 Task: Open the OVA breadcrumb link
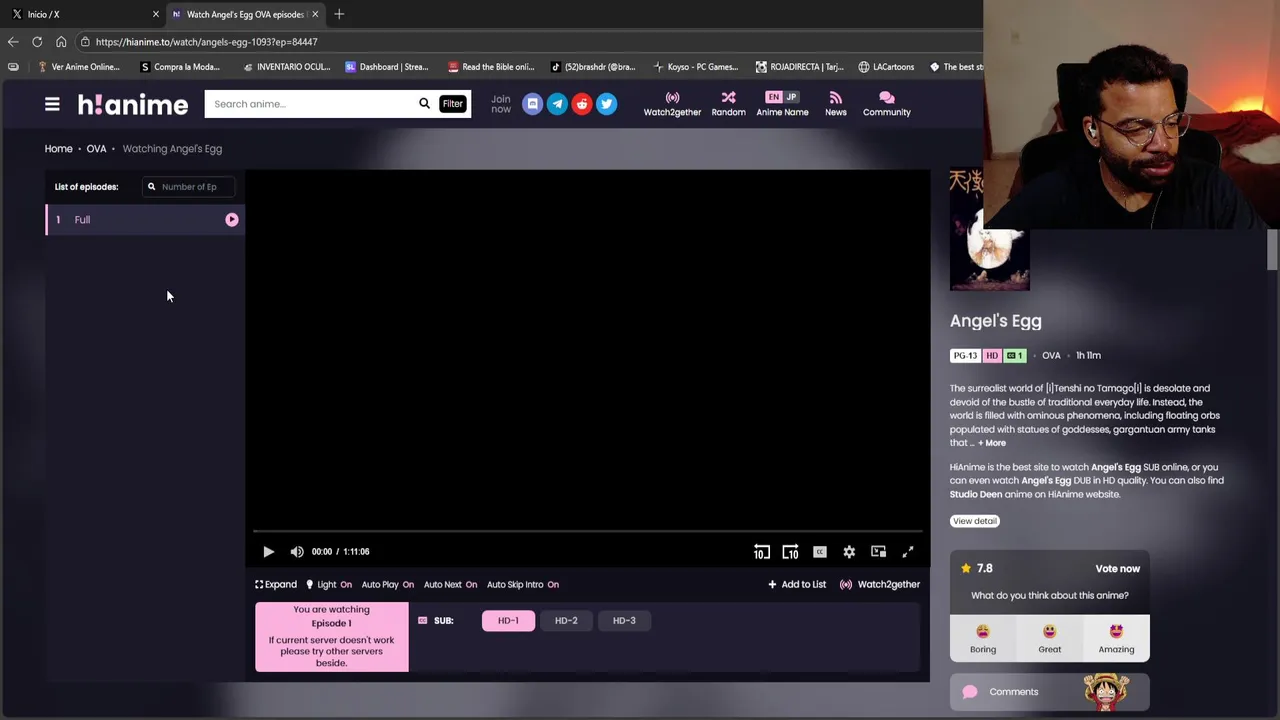pyautogui.click(x=96, y=149)
